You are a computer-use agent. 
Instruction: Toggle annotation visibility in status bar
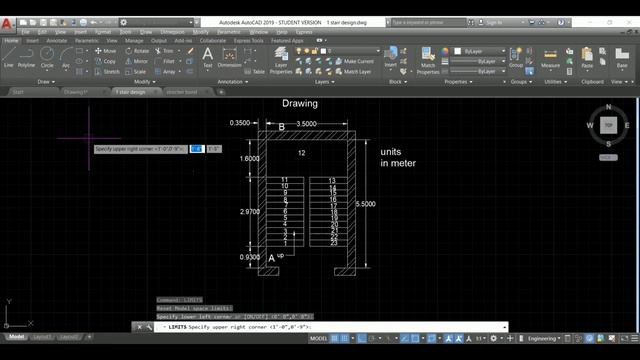coord(448,338)
